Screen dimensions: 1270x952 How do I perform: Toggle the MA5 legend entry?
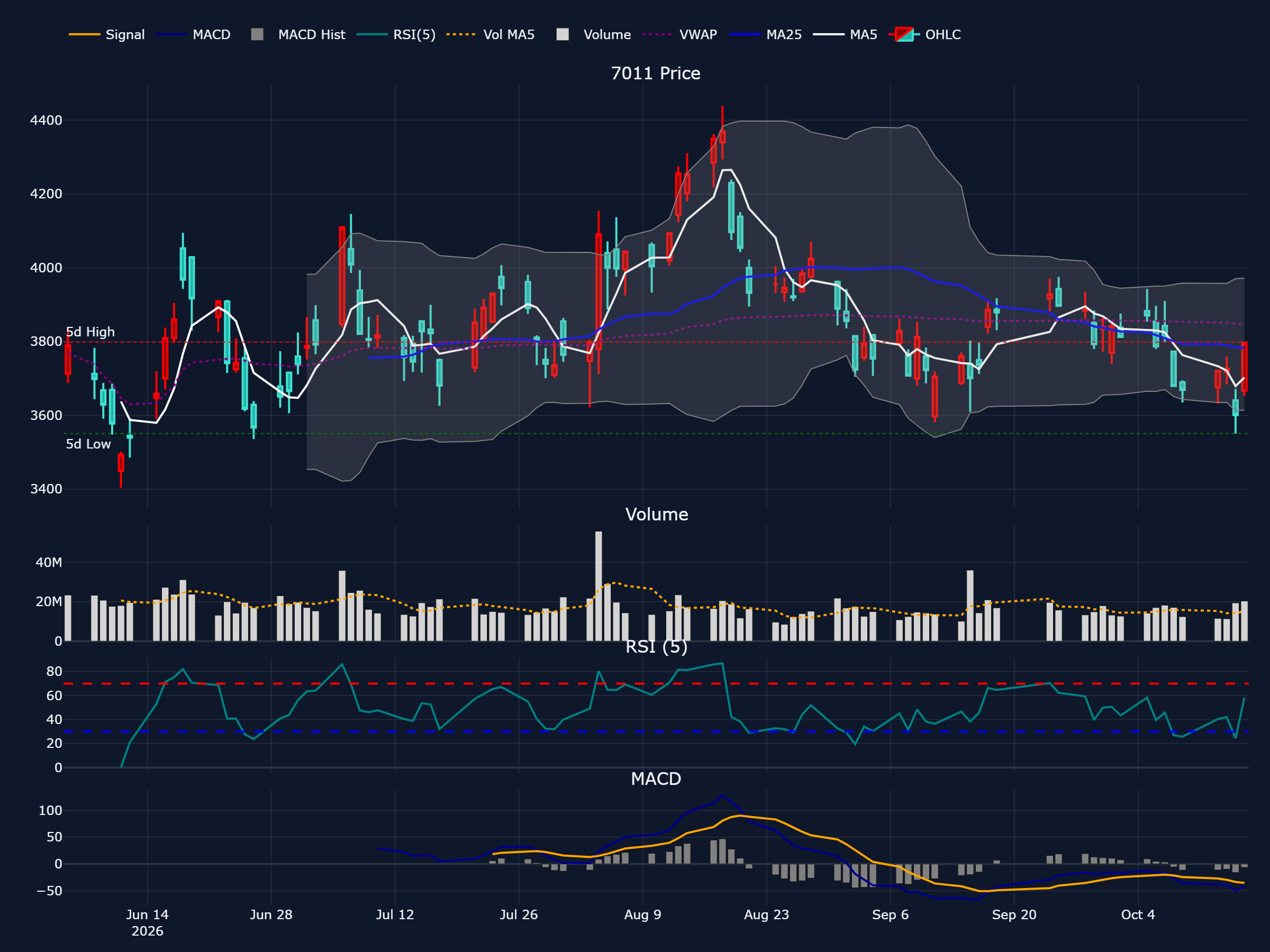pyautogui.click(x=845, y=34)
